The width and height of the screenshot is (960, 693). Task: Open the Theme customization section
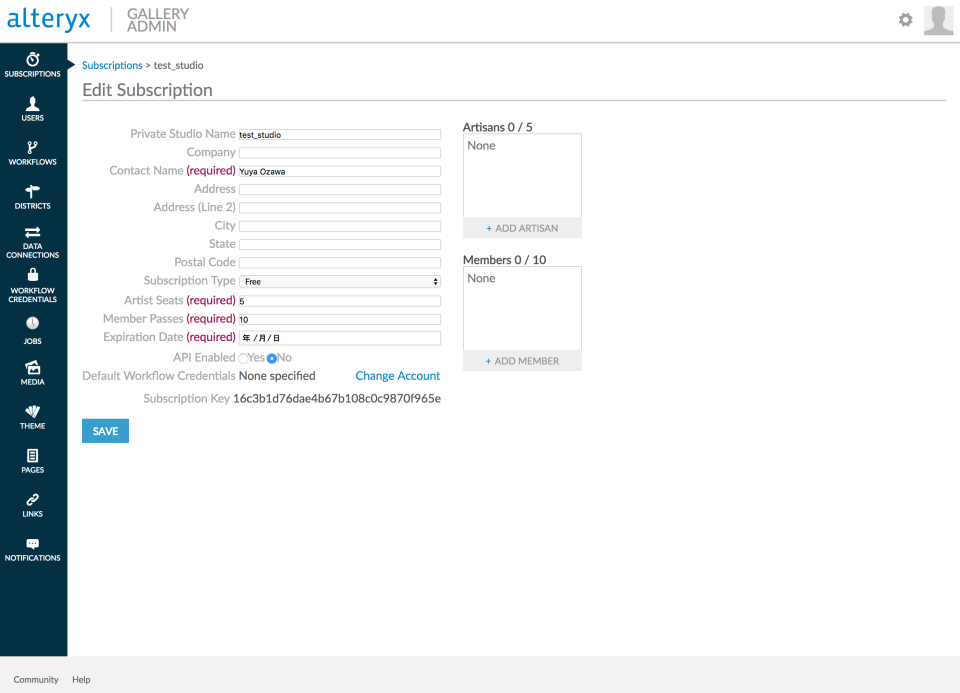tap(33, 417)
